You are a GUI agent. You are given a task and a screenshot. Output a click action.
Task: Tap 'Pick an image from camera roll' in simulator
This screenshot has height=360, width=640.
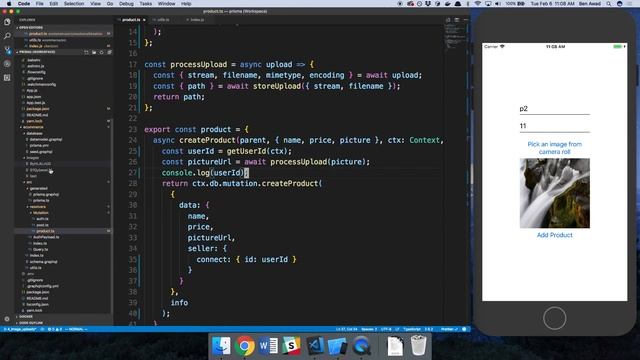click(554, 148)
